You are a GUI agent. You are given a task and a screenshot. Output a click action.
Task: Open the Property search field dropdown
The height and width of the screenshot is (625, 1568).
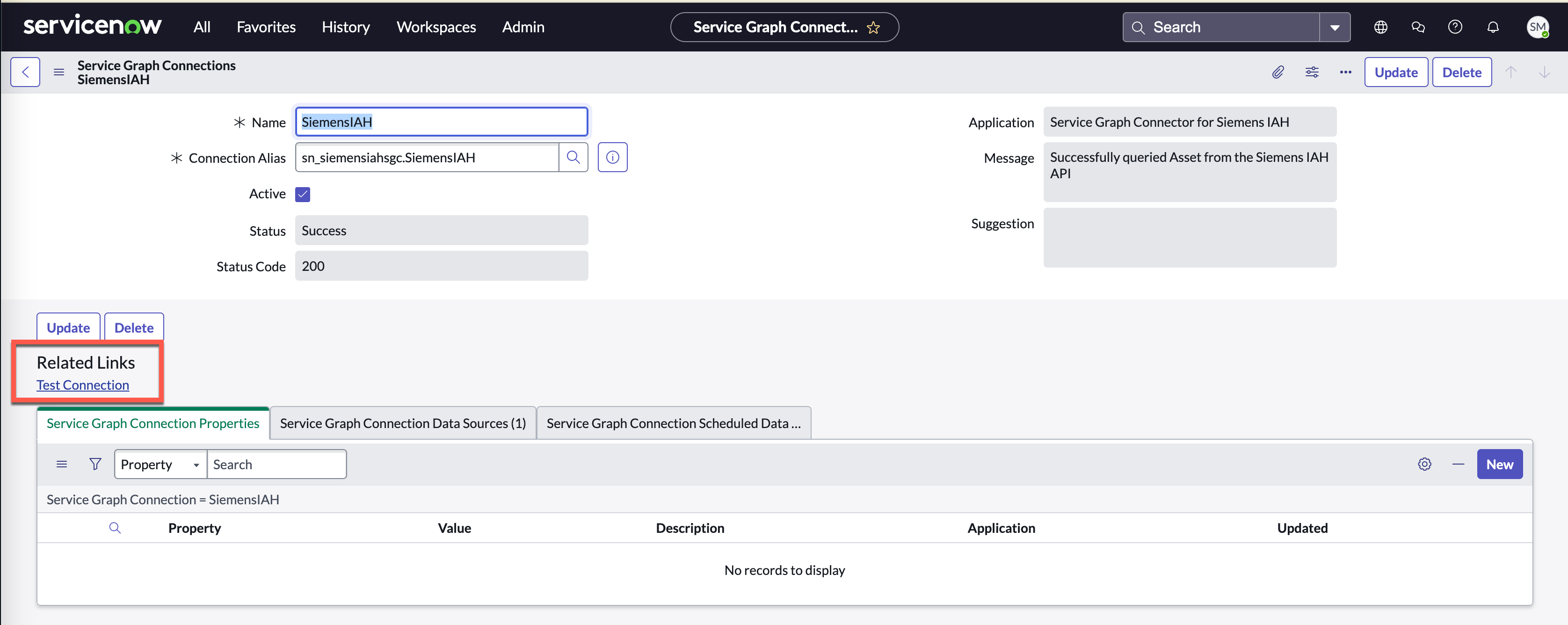161,465
